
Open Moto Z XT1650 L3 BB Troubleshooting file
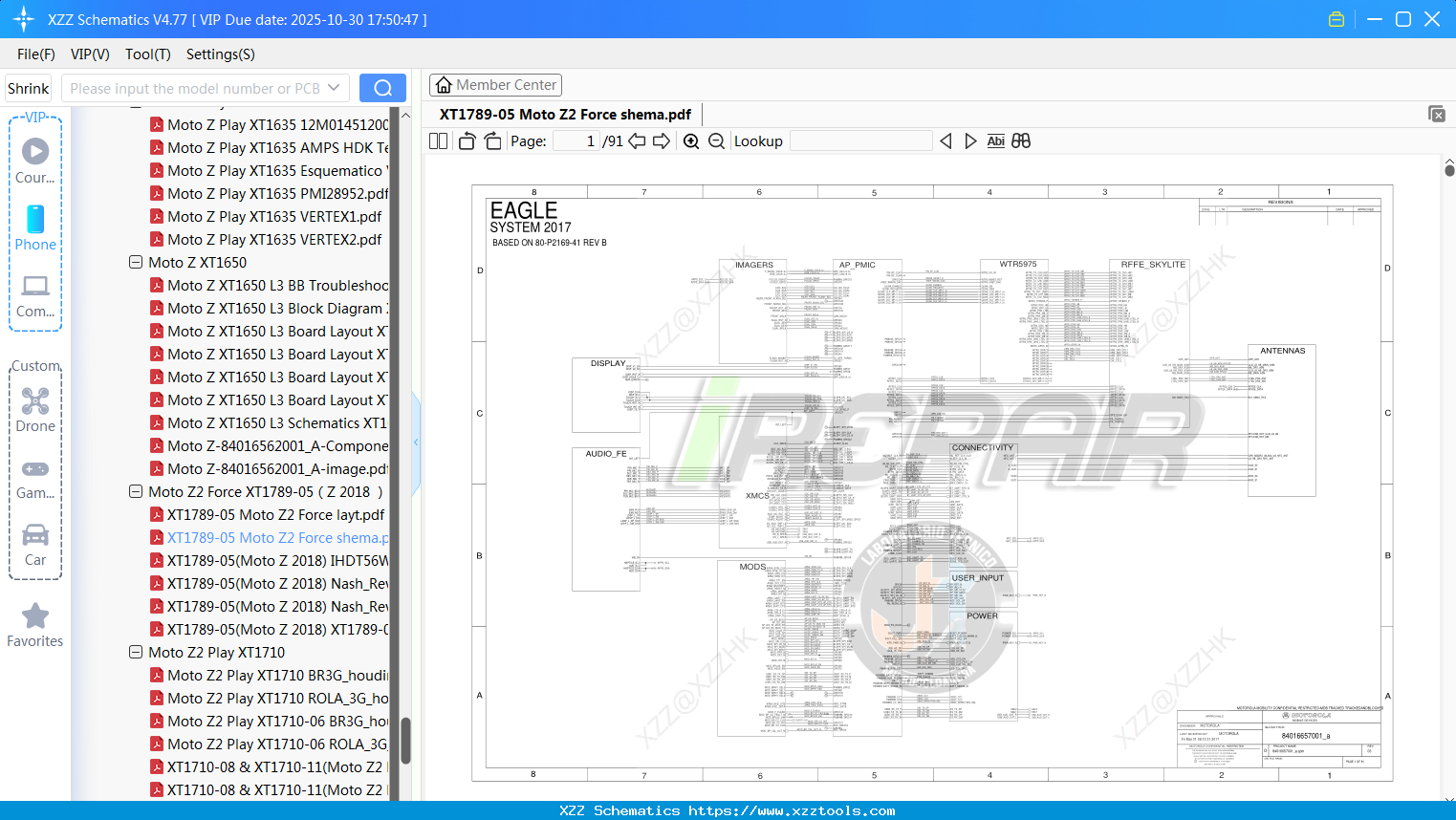click(270, 285)
